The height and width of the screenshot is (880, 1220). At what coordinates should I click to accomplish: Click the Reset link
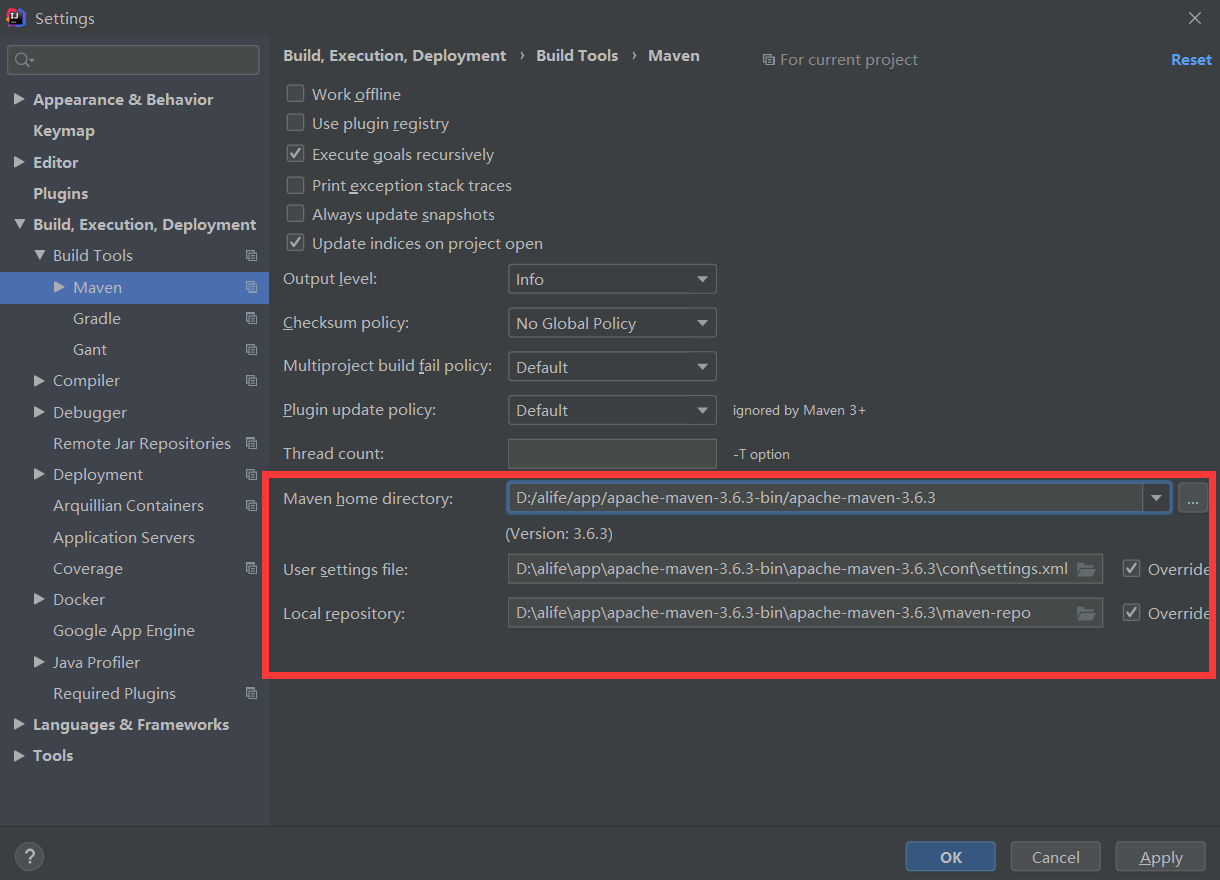coord(1191,60)
